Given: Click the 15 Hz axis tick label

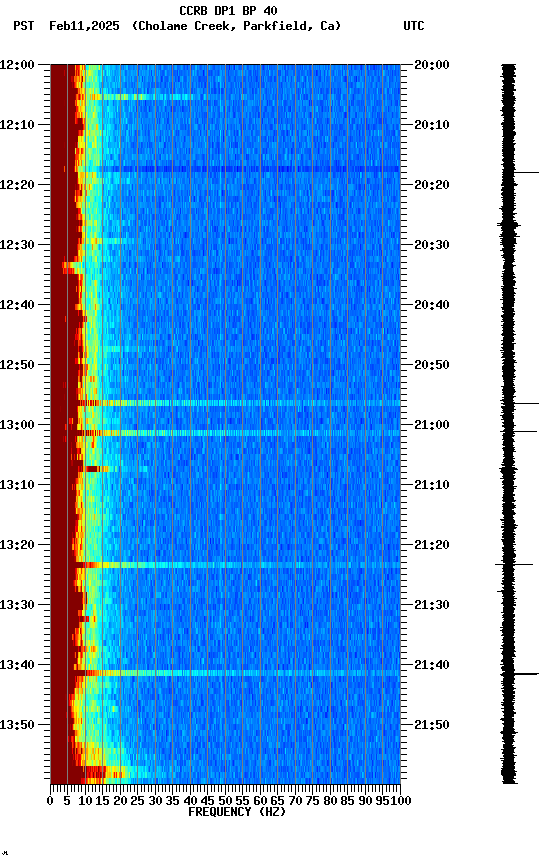Looking at the screenshot, I should point(102,801).
